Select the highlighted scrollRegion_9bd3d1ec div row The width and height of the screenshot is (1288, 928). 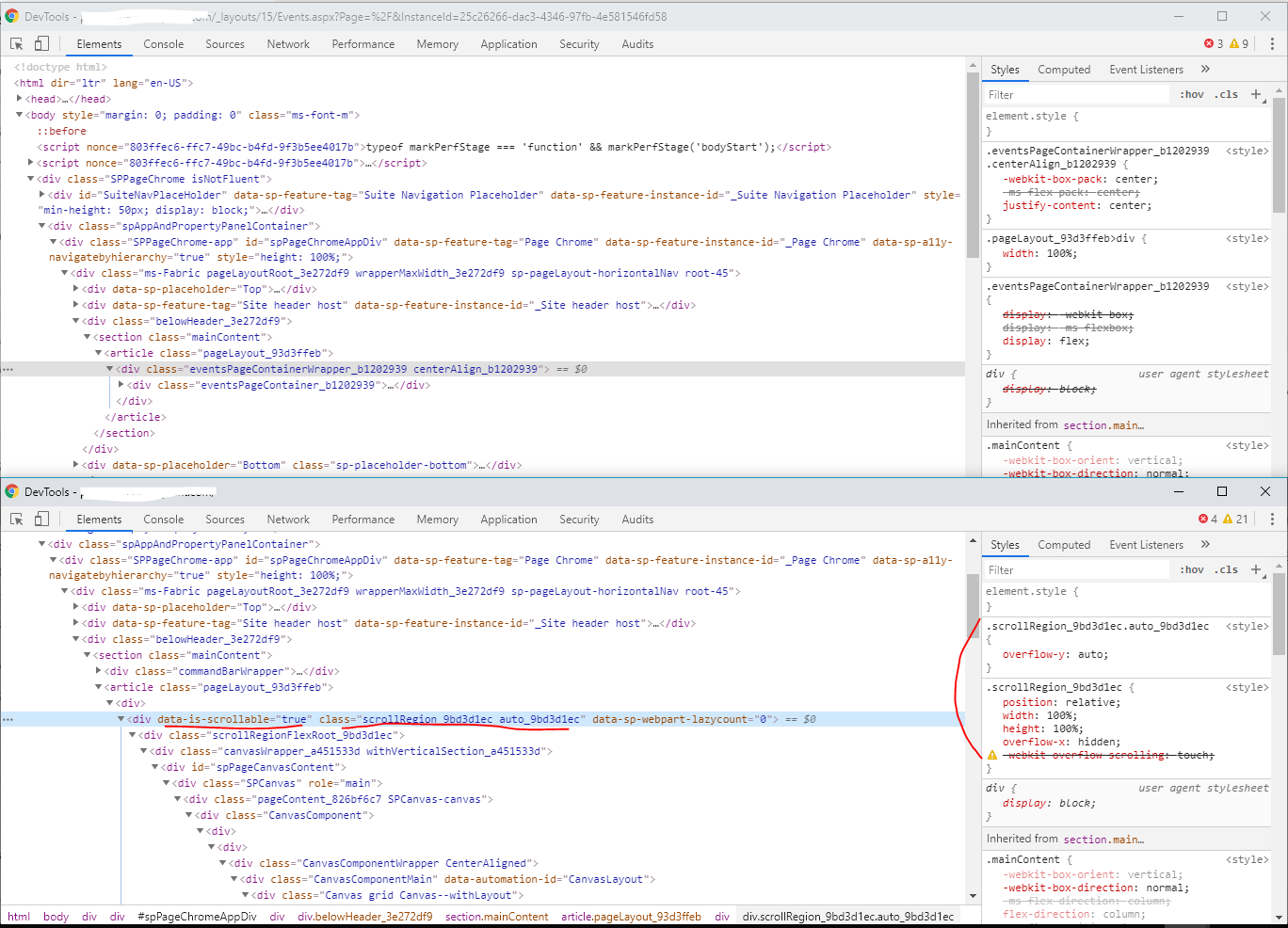pos(483,719)
